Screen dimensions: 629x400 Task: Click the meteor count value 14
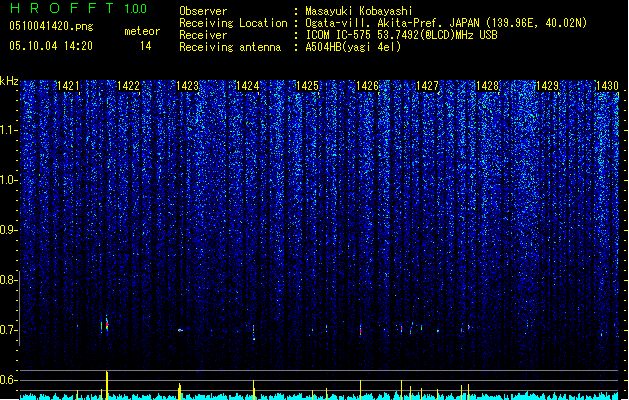(x=146, y=46)
